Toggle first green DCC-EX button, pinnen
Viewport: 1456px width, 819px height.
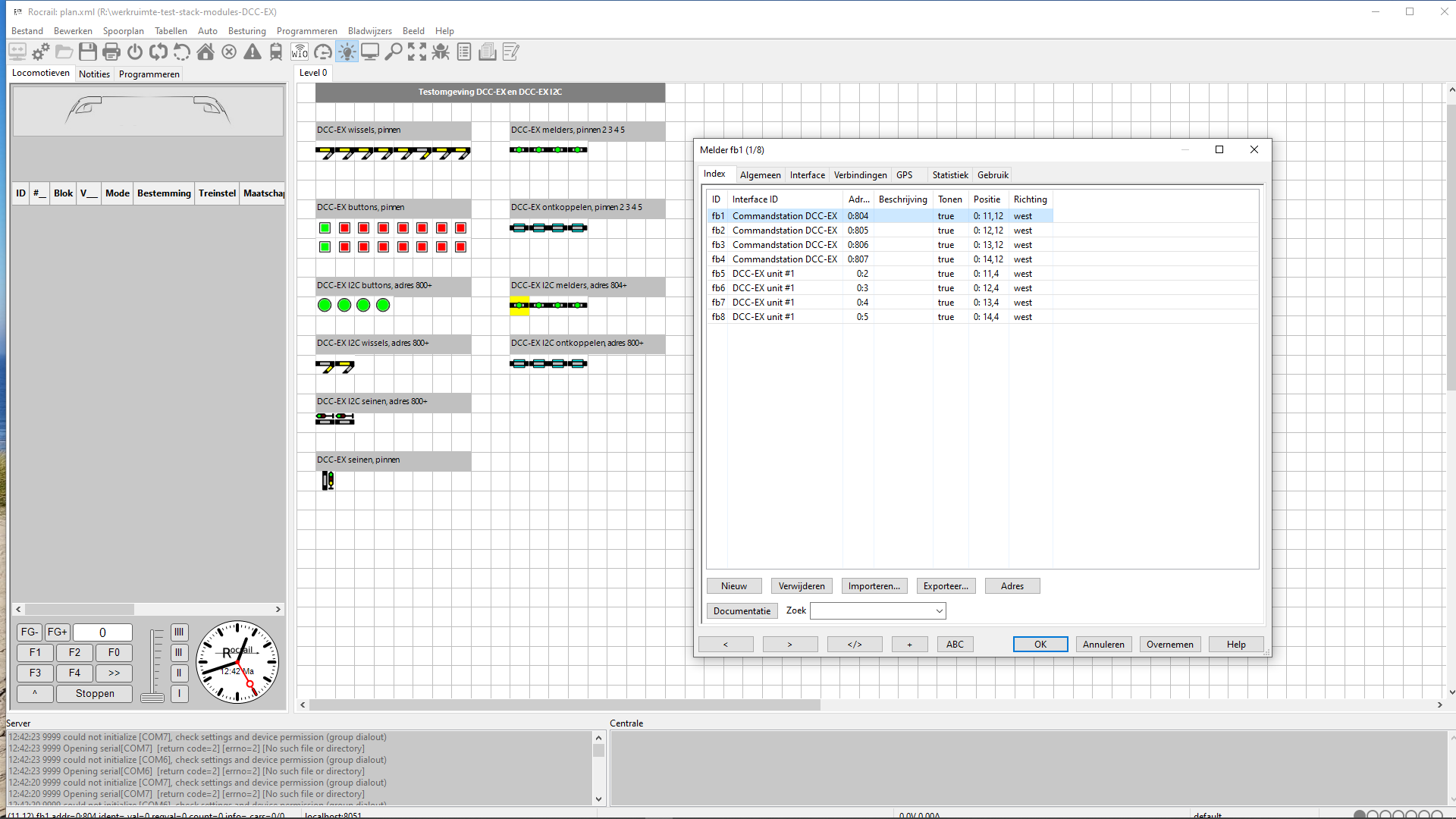click(x=325, y=228)
